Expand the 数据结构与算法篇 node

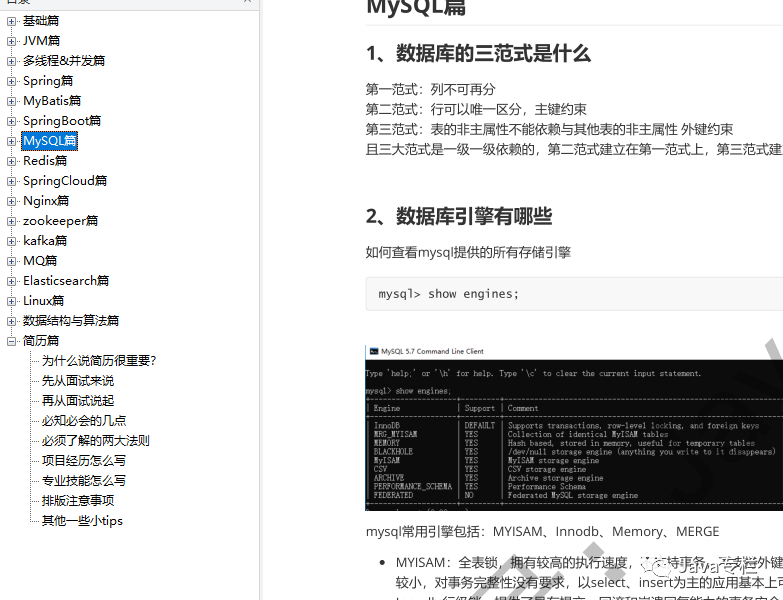11,321
